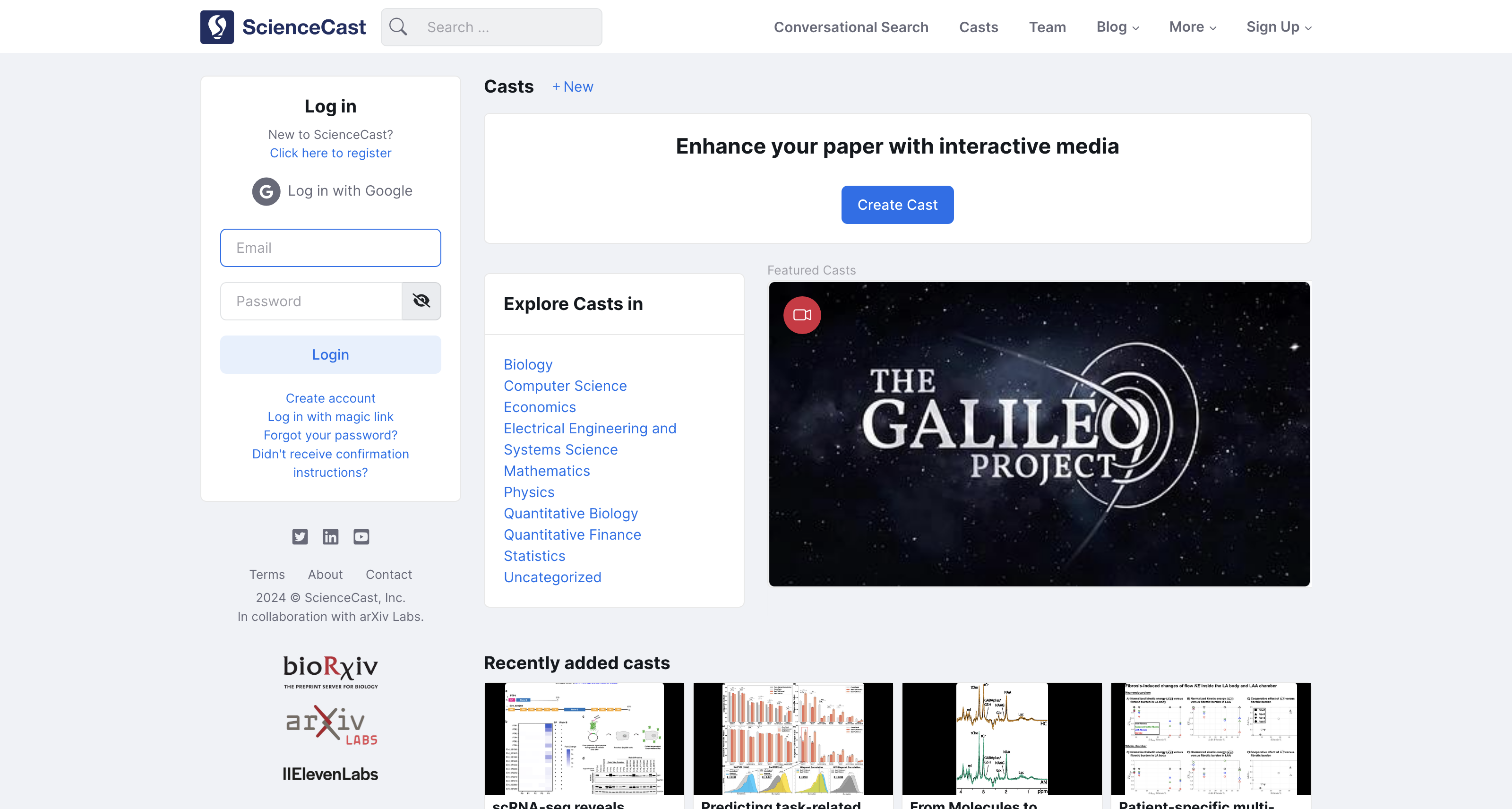Image resolution: width=1512 pixels, height=809 pixels.
Task: Open the Team page
Action: point(1047,27)
